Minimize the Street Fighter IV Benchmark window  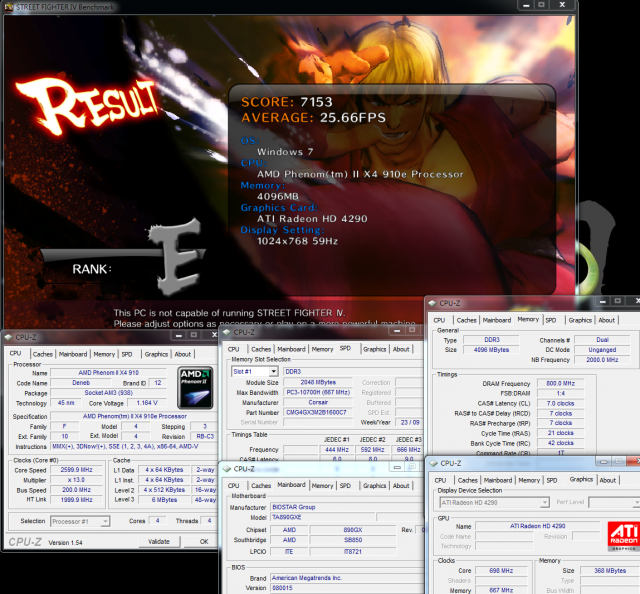pyautogui.click(x=526, y=5)
